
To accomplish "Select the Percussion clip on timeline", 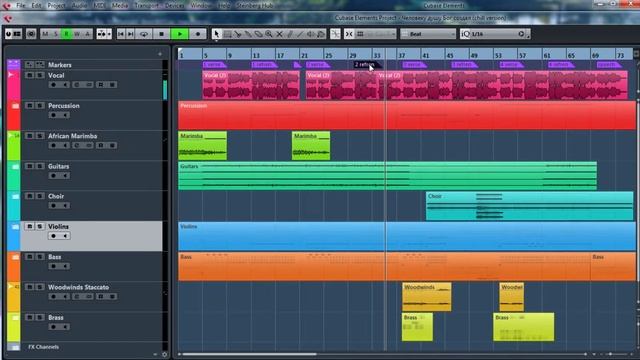I will (407, 116).
